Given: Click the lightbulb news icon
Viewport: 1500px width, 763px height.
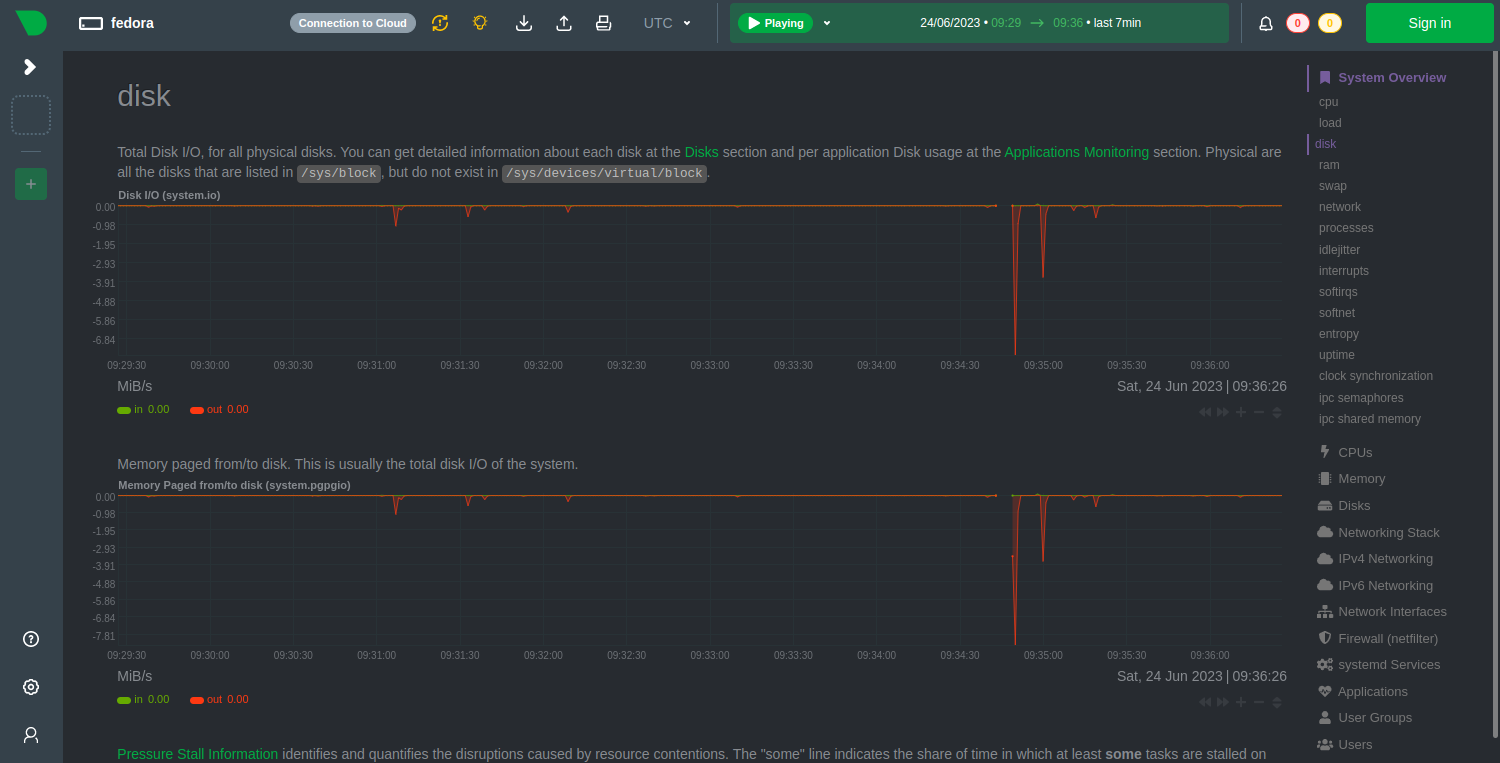Looking at the screenshot, I should pyautogui.click(x=480, y=23).
